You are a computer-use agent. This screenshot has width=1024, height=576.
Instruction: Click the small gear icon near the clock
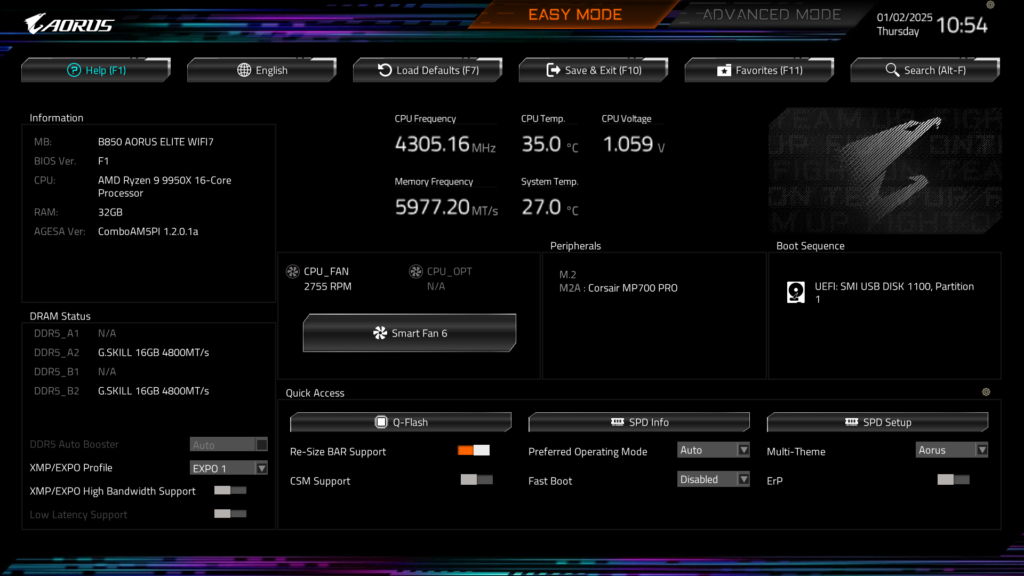(990, 5)
